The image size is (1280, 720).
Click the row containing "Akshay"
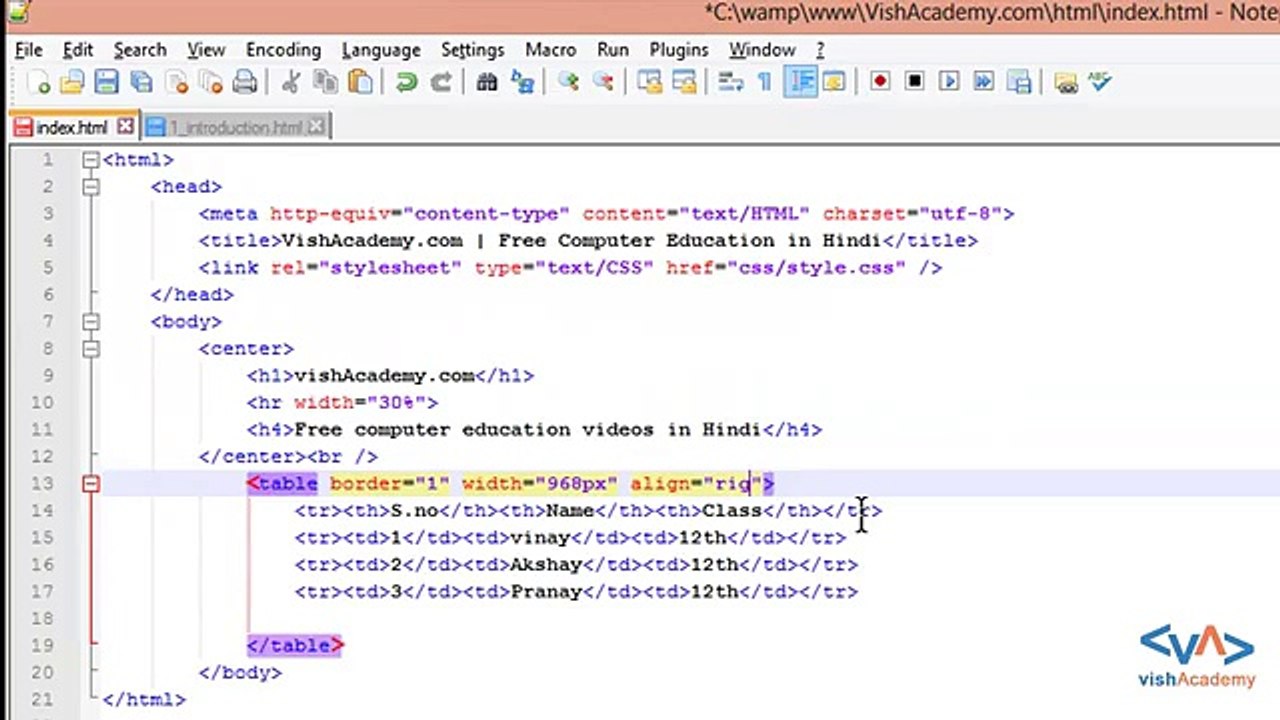(x=576, y=565)
